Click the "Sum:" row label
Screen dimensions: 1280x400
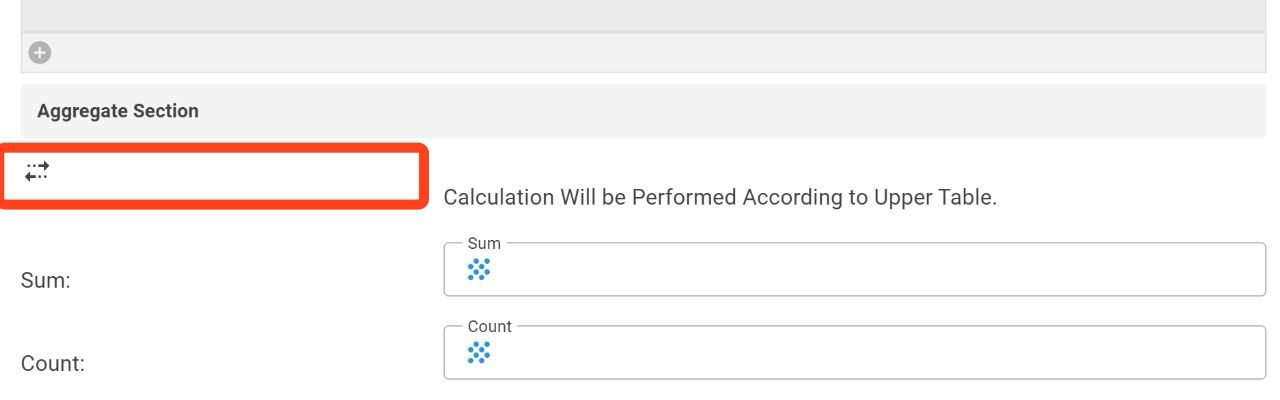(46, 281)
